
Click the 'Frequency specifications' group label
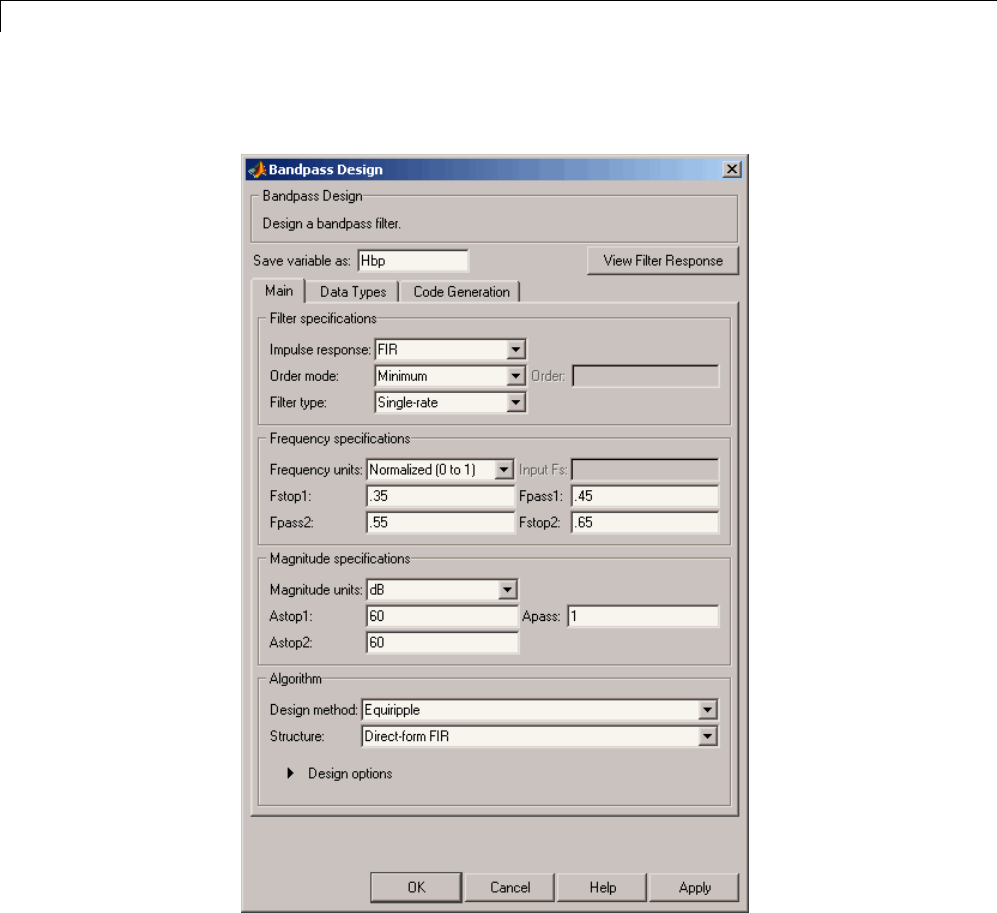pos(340,439)
